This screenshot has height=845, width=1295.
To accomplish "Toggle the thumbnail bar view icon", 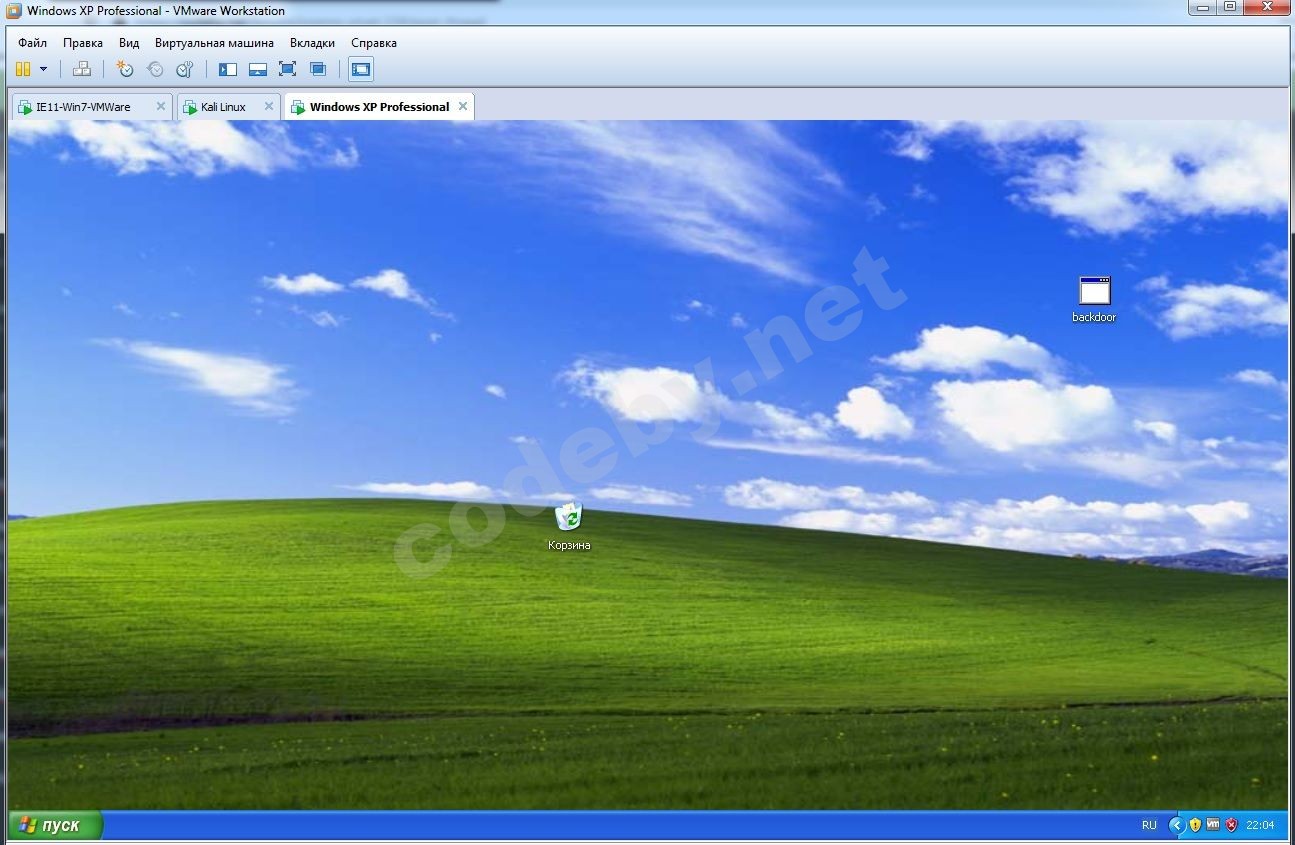I will [x=258, y=69].
